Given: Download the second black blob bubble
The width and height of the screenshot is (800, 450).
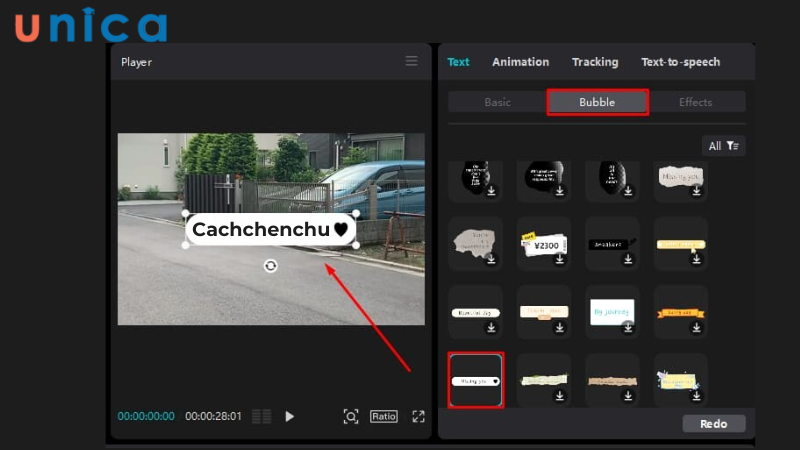Looking at the screenshot, I should point(560,191).
